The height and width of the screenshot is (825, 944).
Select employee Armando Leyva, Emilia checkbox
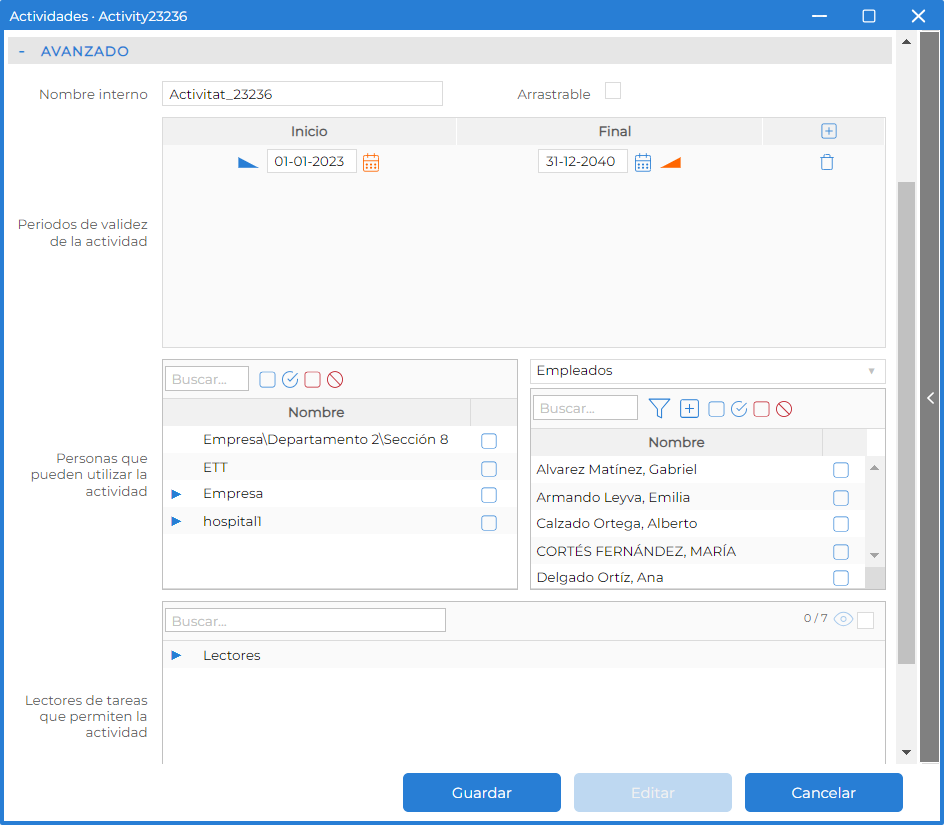pyautogui.click(x=841, y=497)
